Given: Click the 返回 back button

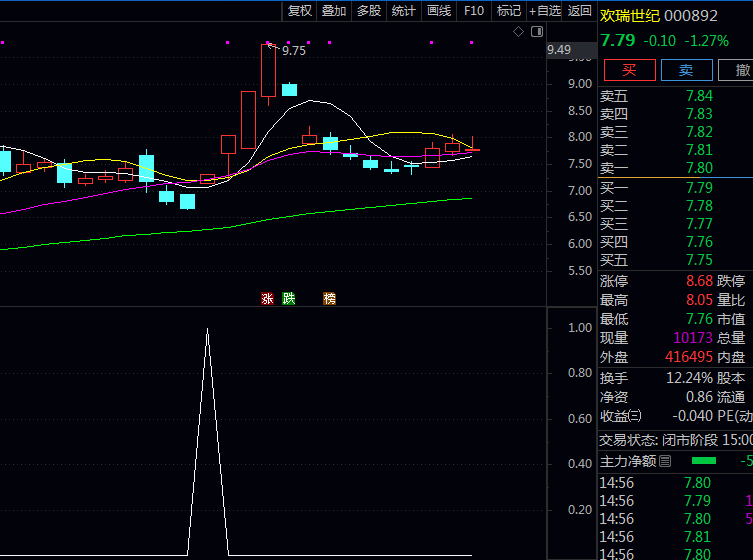Looking at the screenshot, I should click(x=580, y=11).
